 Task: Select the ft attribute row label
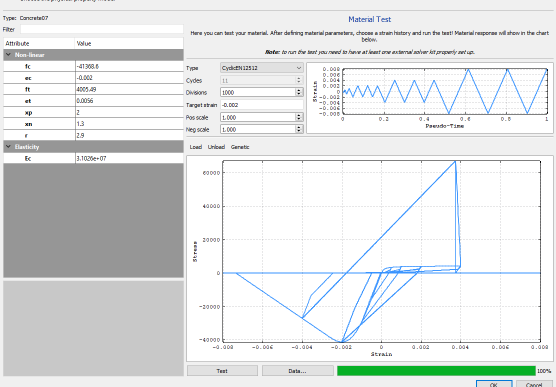(28, 89)
